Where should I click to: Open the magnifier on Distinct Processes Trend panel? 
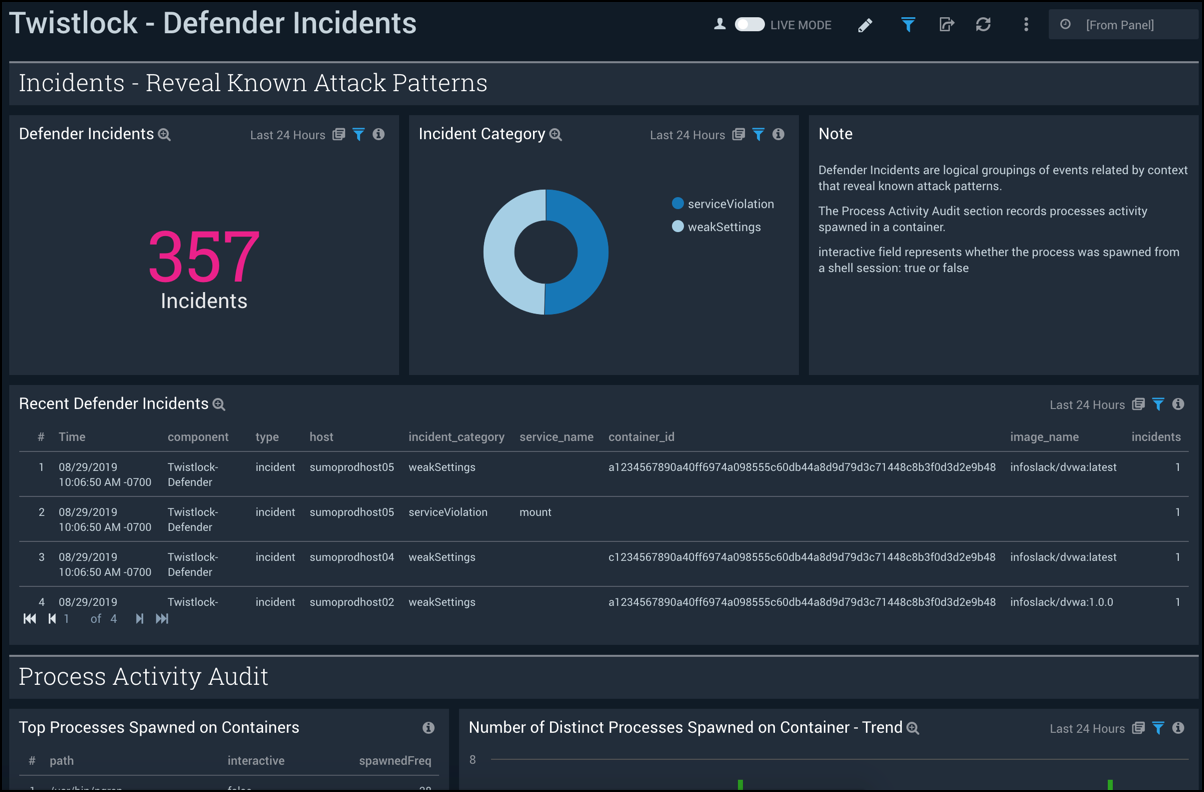click(x=911, y=728)
